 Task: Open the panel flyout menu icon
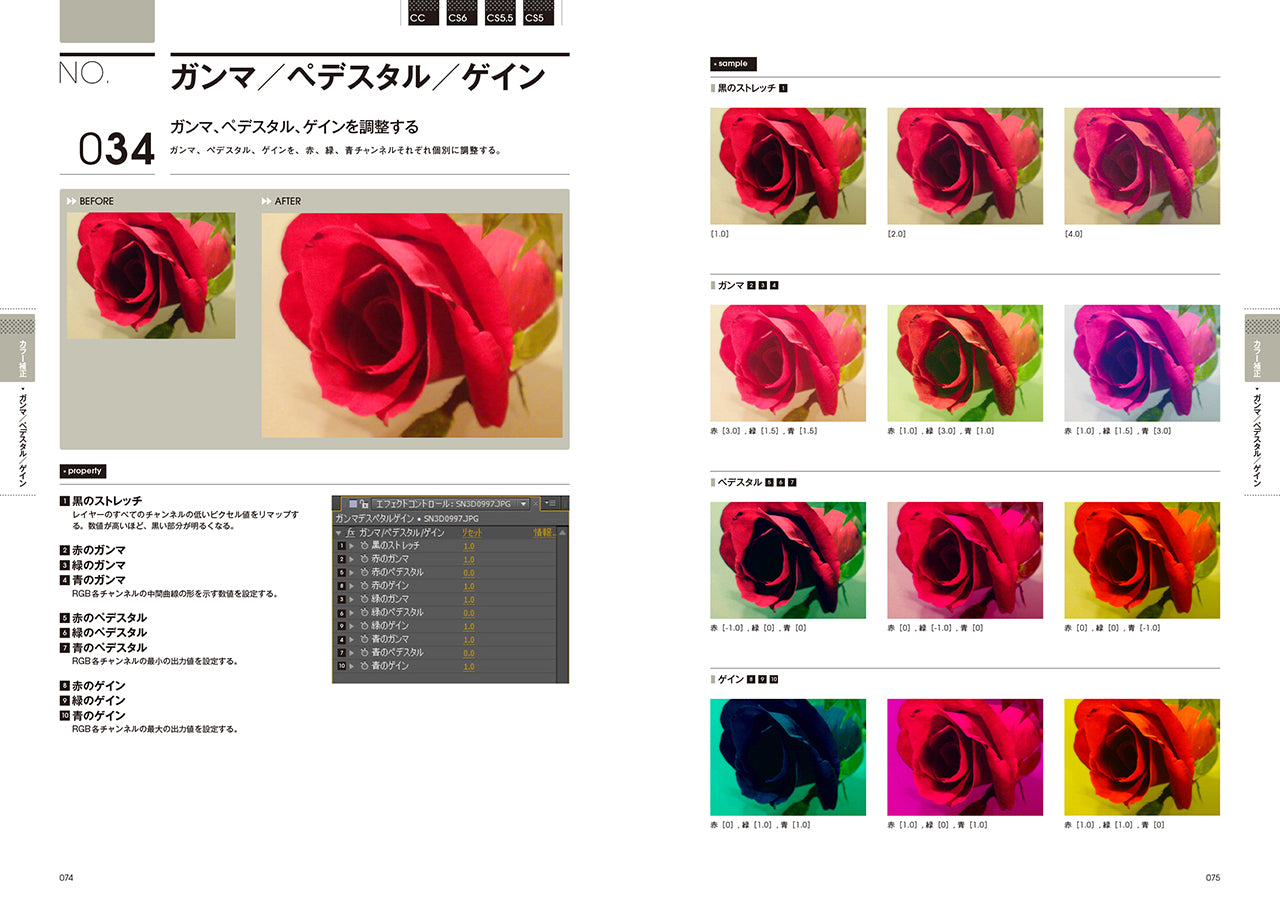(550, 503)
